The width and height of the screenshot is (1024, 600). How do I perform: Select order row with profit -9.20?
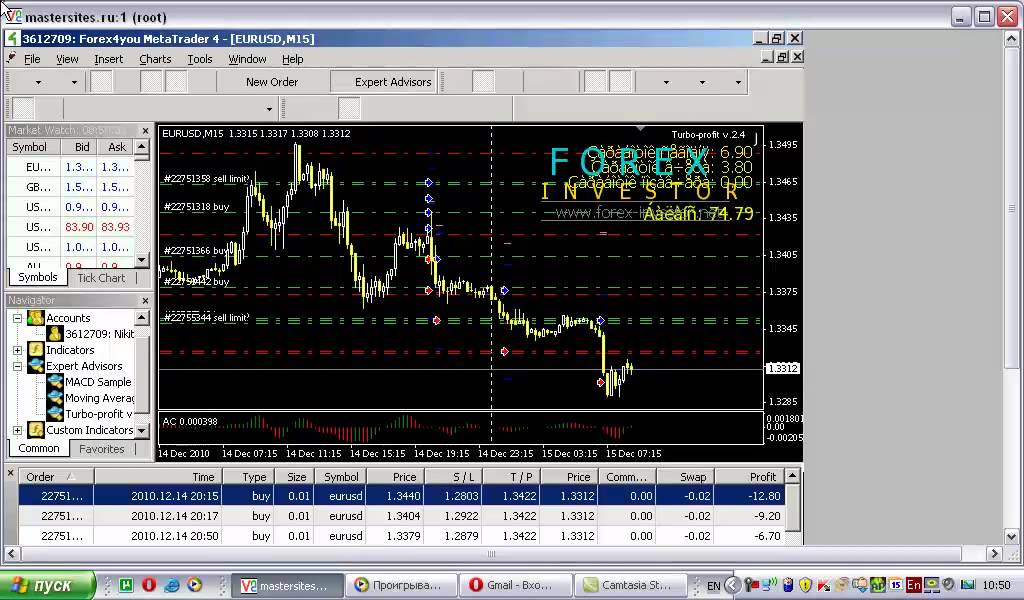click(402, 516)
